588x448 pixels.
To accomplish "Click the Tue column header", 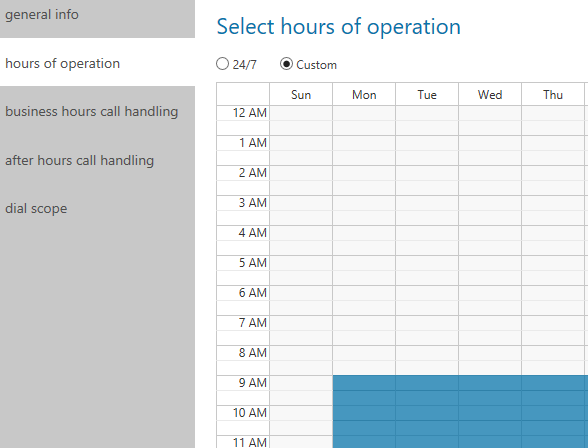I will (427, 94).
